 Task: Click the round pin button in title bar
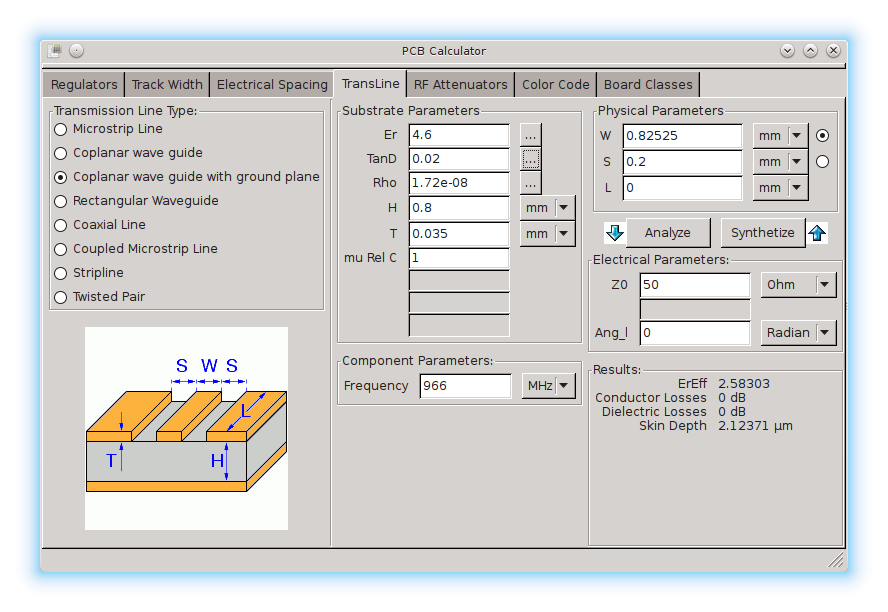pyautogui.click(x=77, y=51)
